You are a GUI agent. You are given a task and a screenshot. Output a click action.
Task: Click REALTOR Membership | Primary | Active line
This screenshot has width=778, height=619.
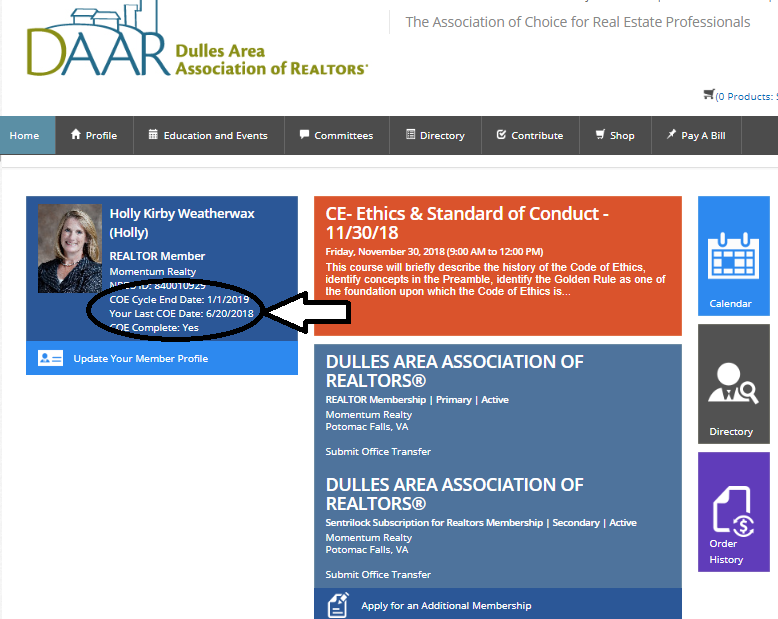(417, 400)
